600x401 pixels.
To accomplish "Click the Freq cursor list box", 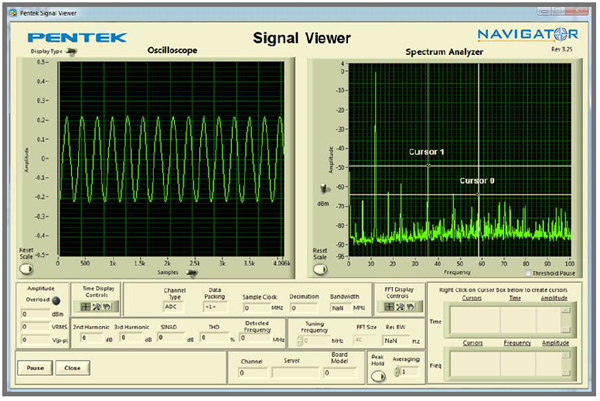I will (510, 365).
